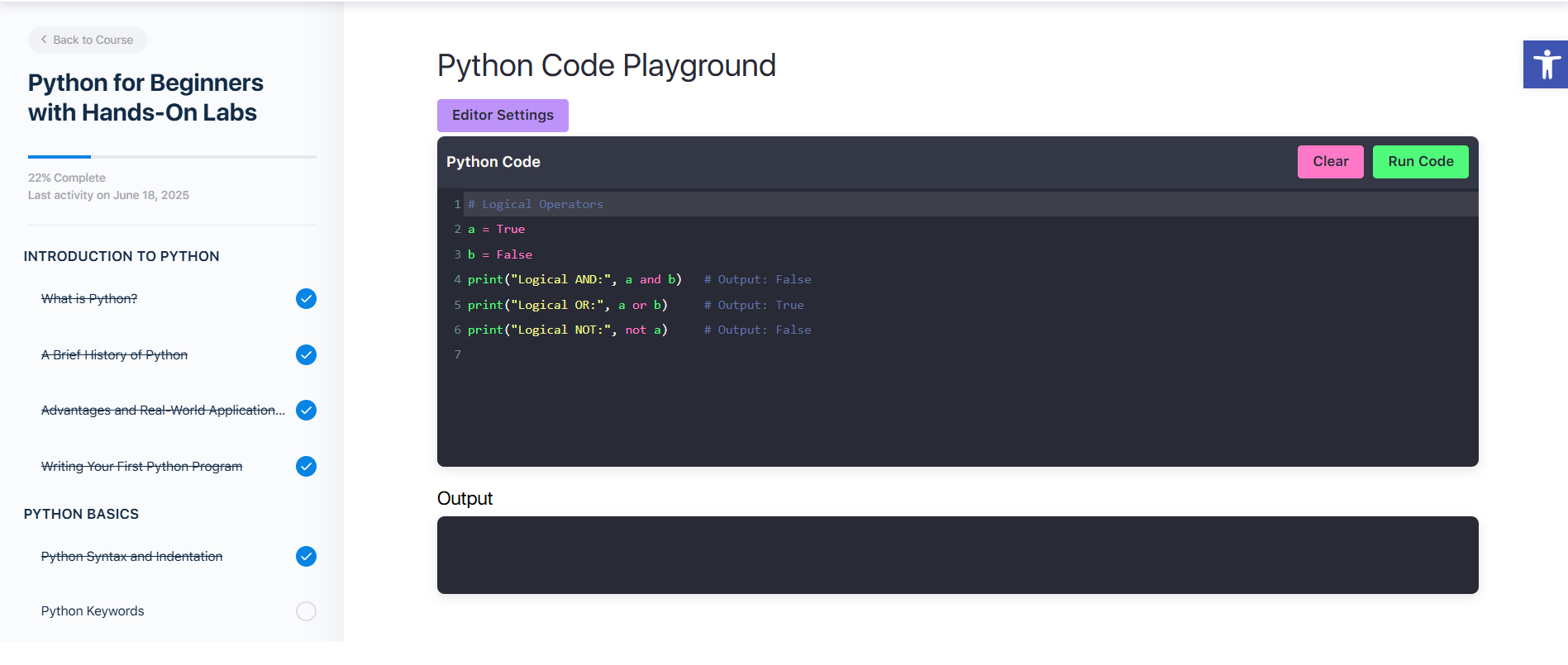The image size is (1568, 665).
Task: Toggle checkmark beside Advantages and Real-World Applications
Action: point(306,411)
